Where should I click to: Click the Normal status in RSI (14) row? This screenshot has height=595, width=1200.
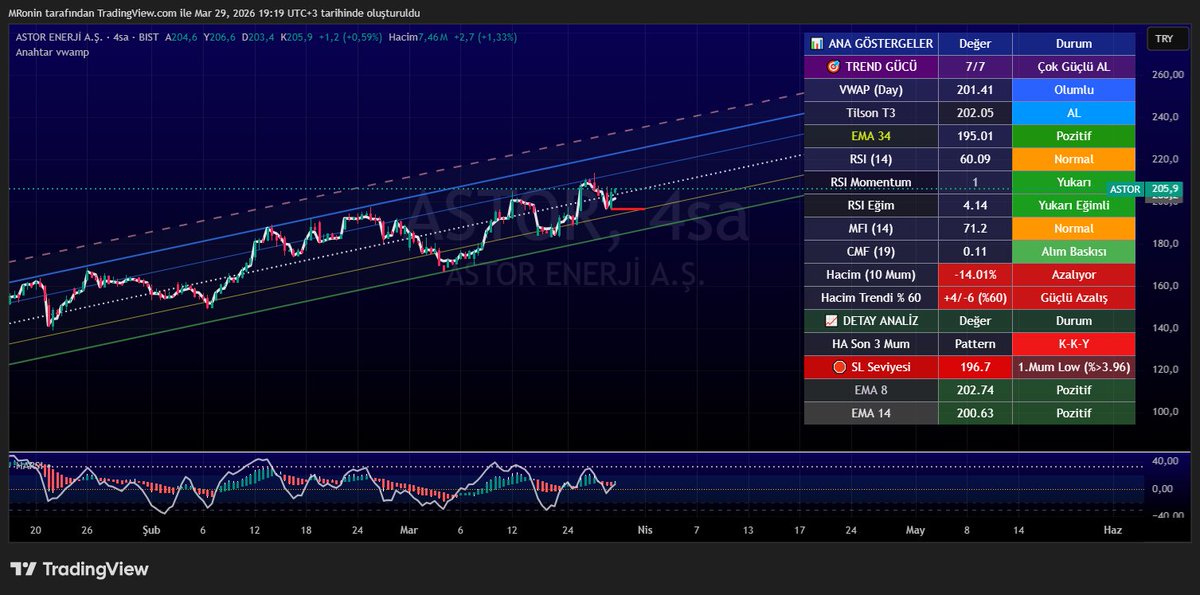point(1074,159)
